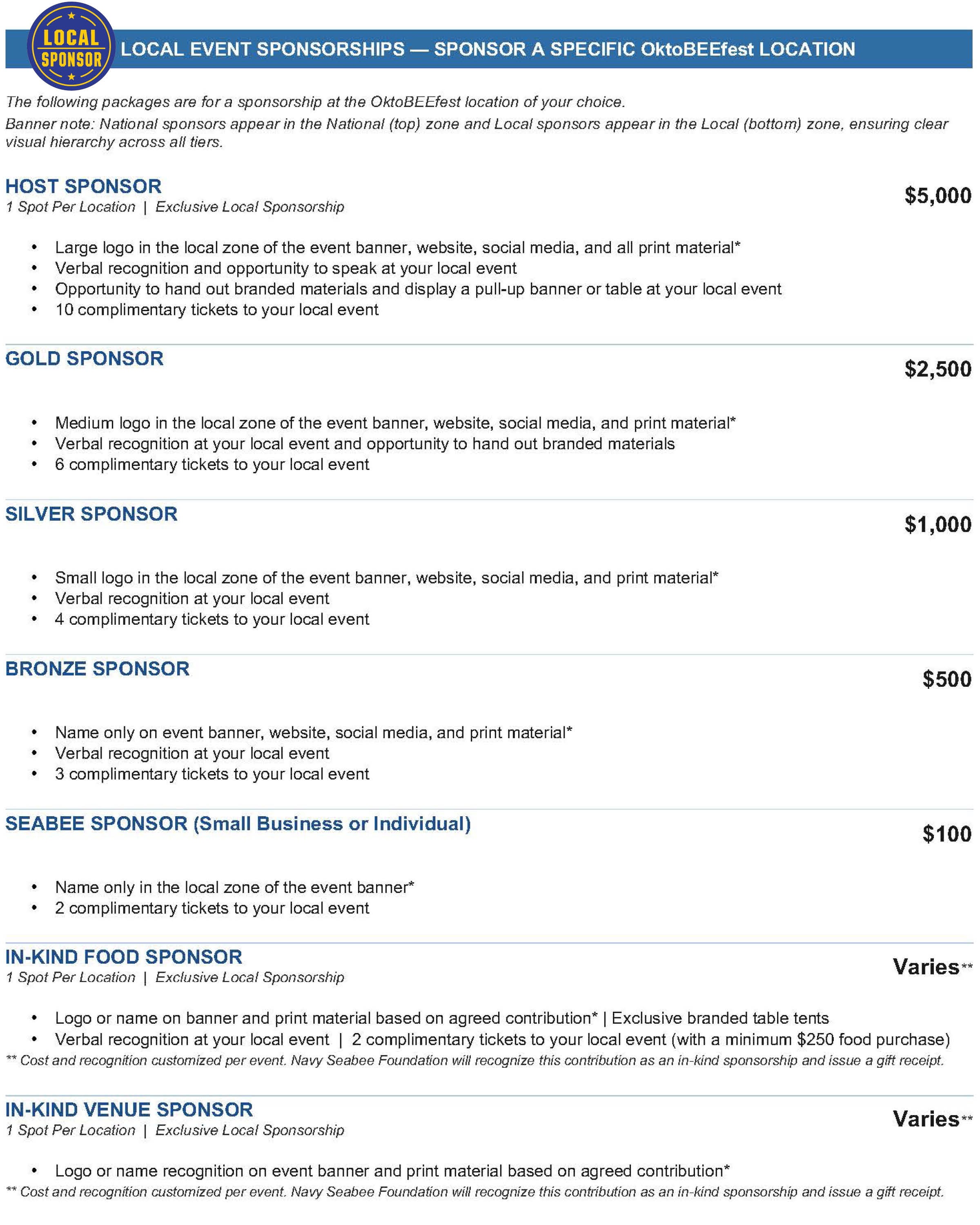980x1225 pixels.
Task: Click the '6 complimentary tickets' bullet line
Action: click(x=212, y=464)
